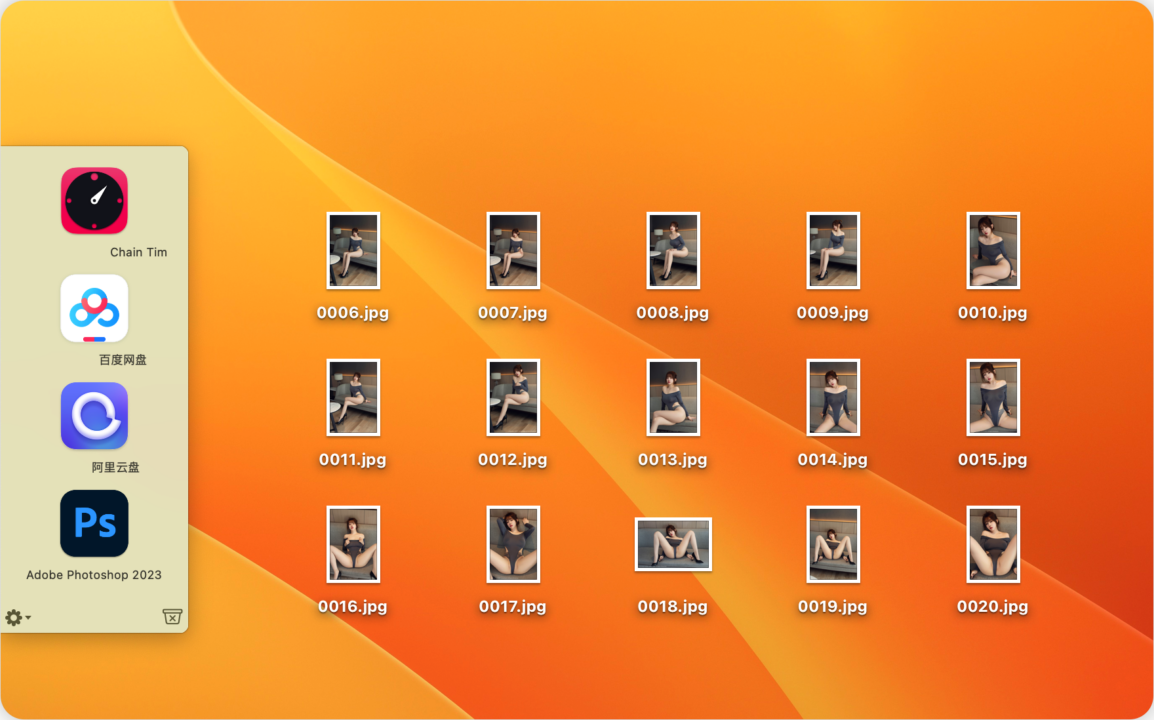Select the 0009.jpg file thumbnail
The height and width of the screenshot is (720, 1154).
click(x=833, y=250)
